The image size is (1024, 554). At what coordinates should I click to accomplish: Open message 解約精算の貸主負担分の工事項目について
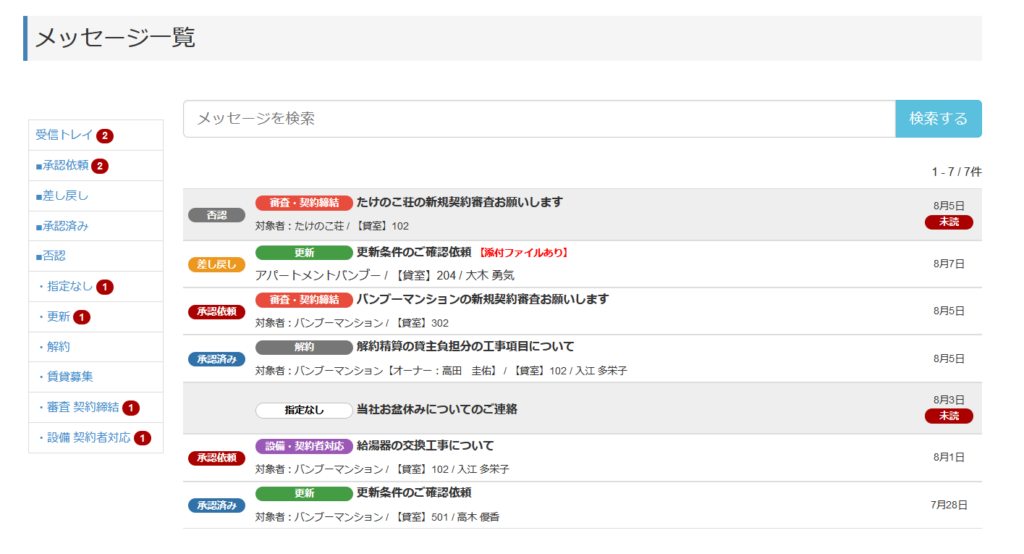point(465,347)
